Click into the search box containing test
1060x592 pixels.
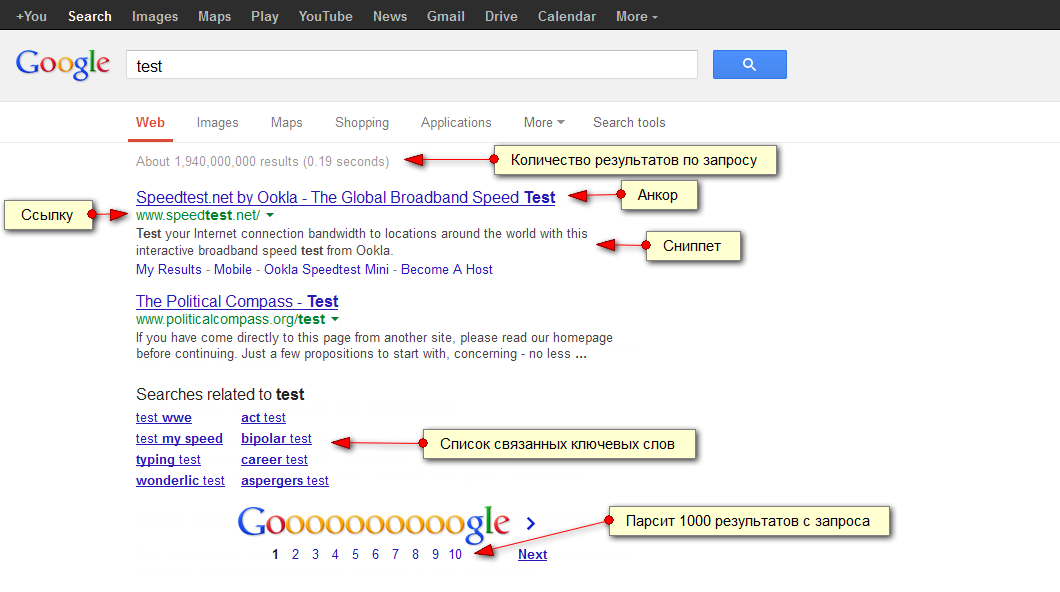412,65
